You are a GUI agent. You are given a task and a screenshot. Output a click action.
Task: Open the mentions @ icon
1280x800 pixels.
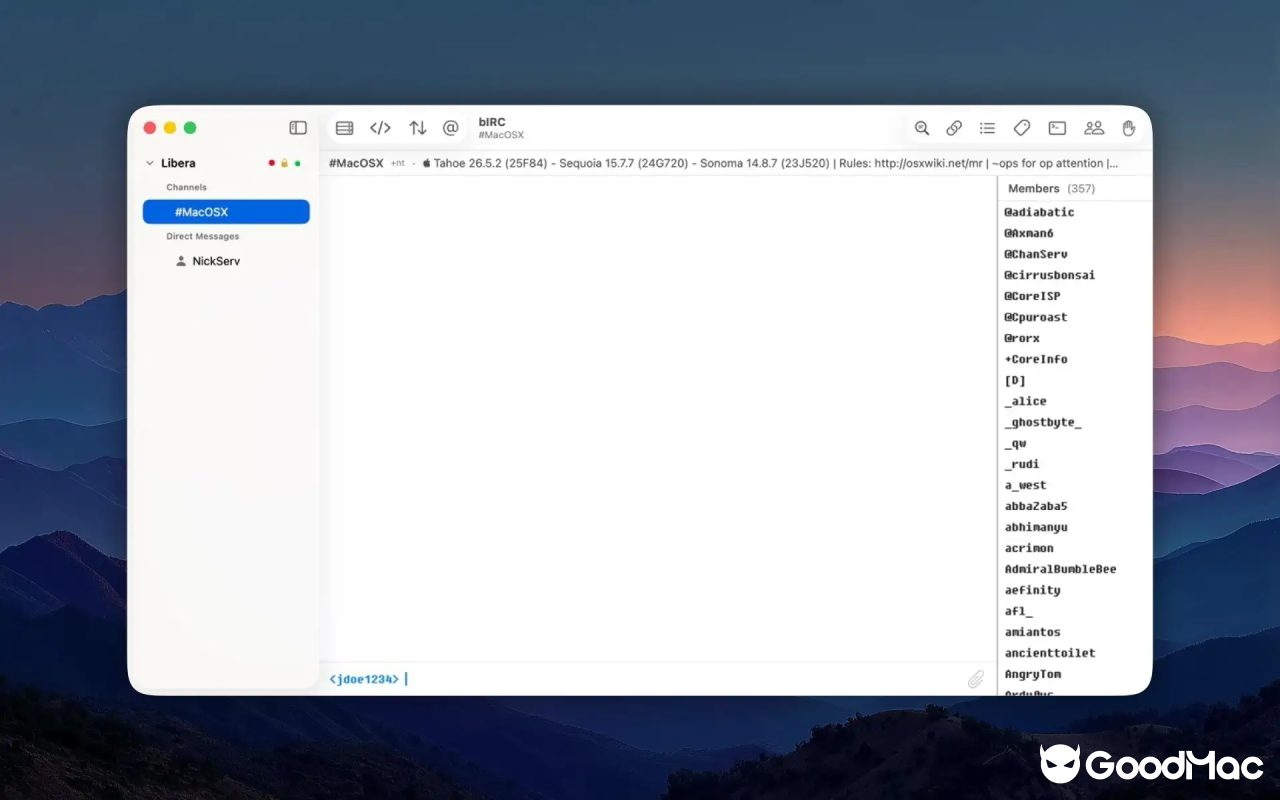(x=451, y=128)
